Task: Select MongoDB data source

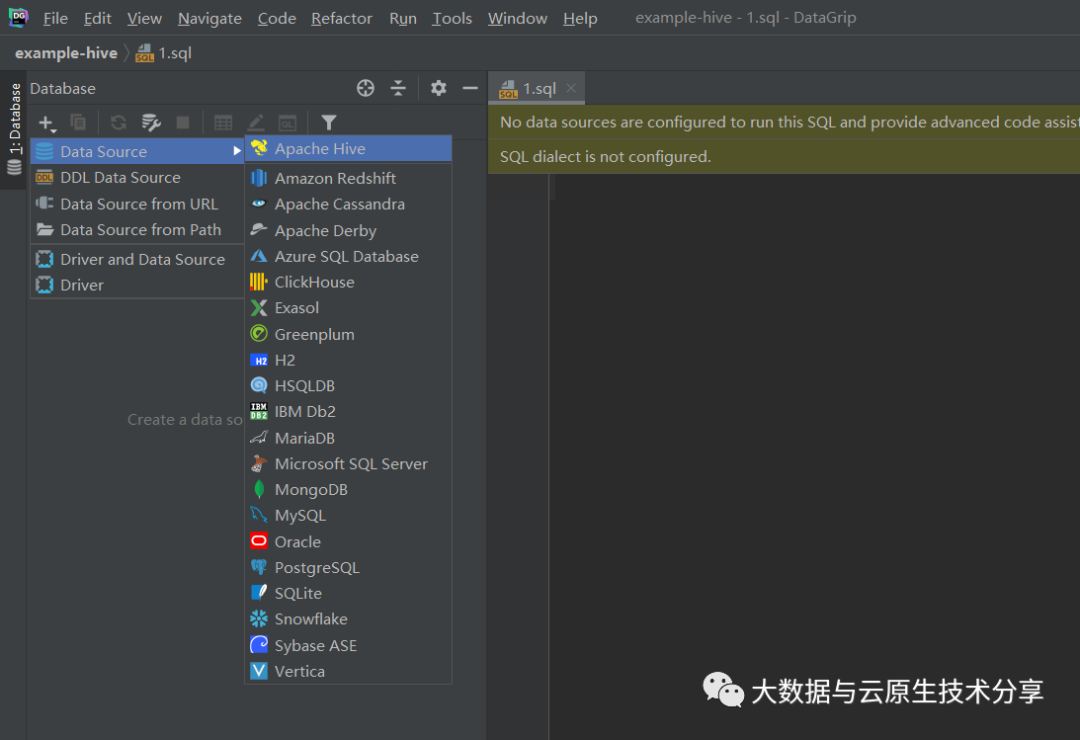Action: click(349, 490)
